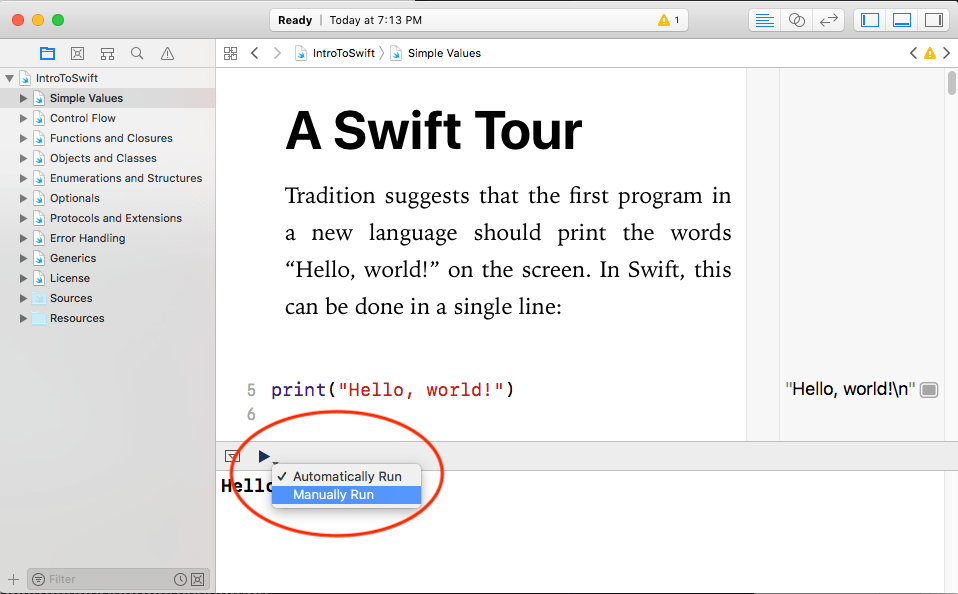Open the Project navigator folder icon

pos(47,53)
